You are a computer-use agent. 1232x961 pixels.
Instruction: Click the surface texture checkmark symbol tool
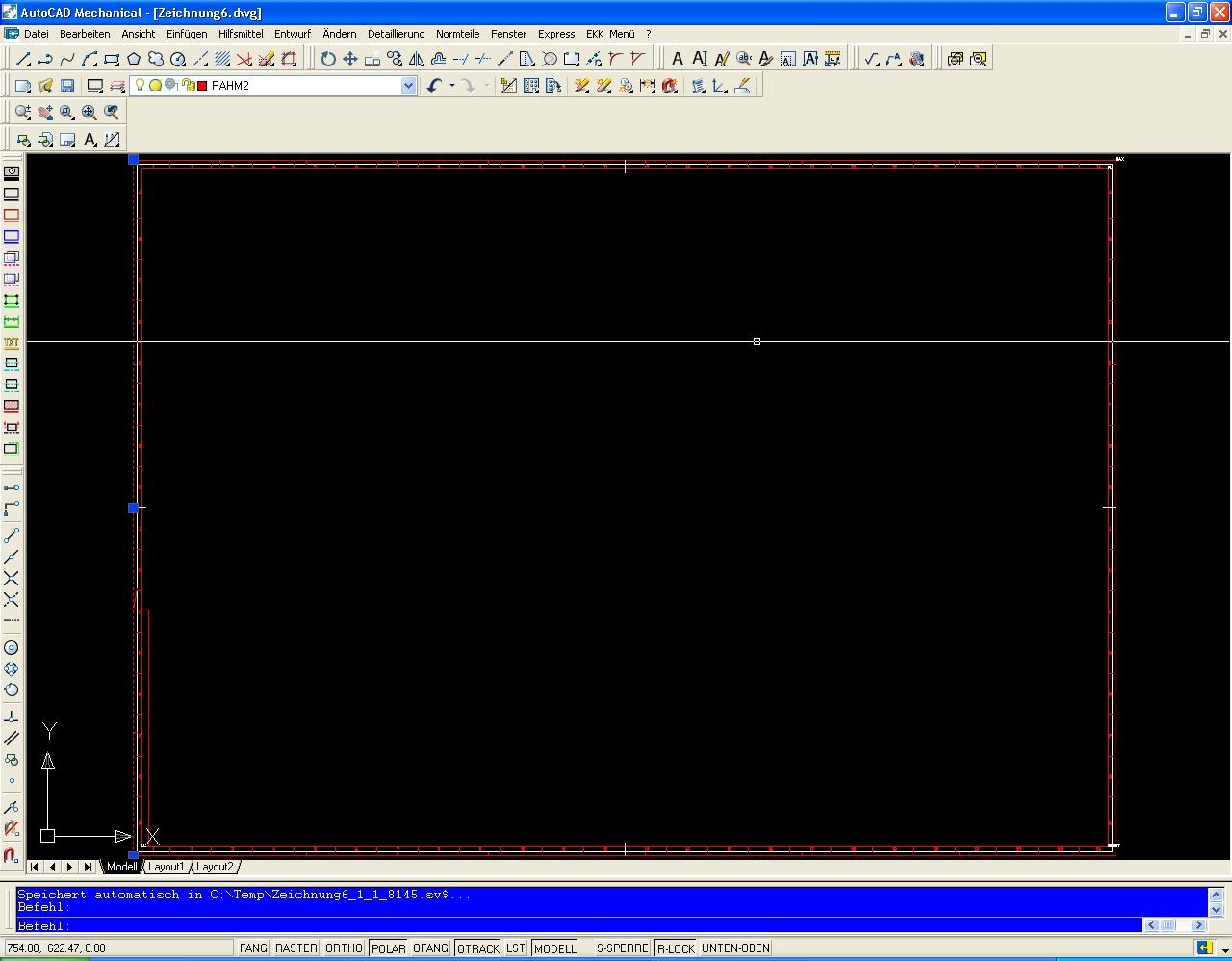(x=872, y=59)
